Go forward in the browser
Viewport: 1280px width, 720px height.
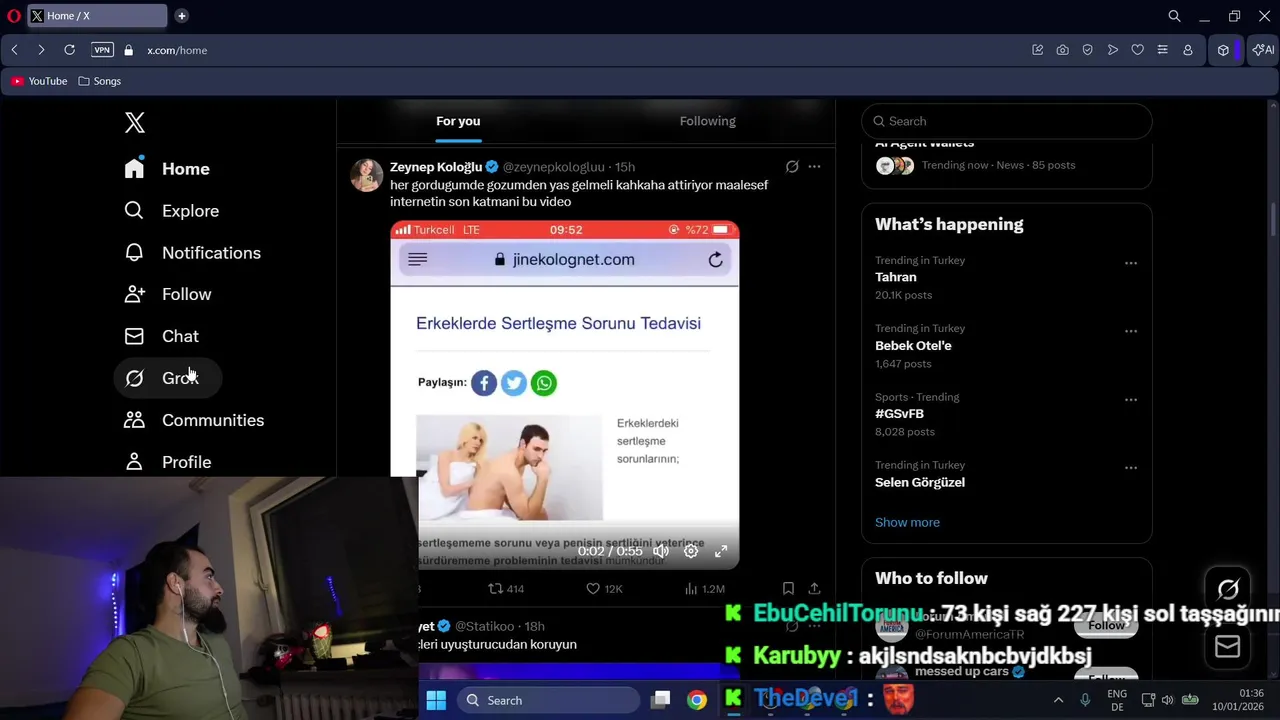point(41,50)
